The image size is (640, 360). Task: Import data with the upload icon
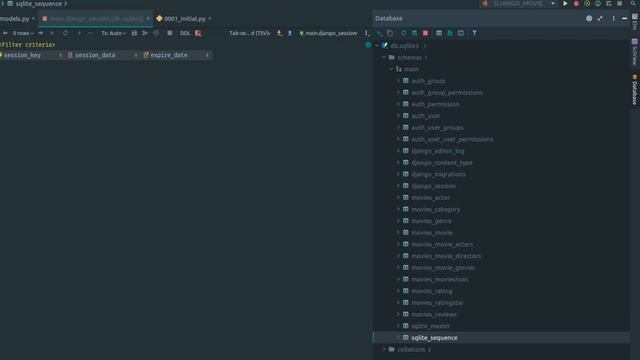click(x=290, y=33)
